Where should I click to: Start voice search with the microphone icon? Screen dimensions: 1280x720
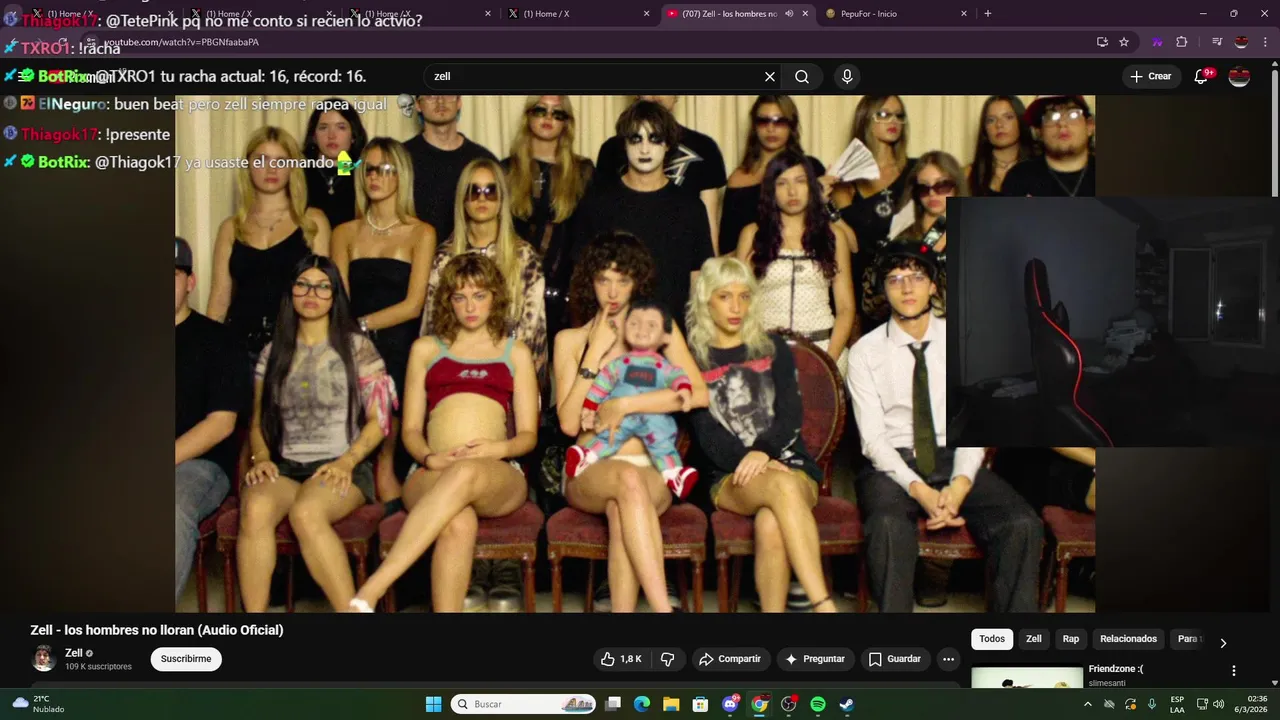coord(847,77)
